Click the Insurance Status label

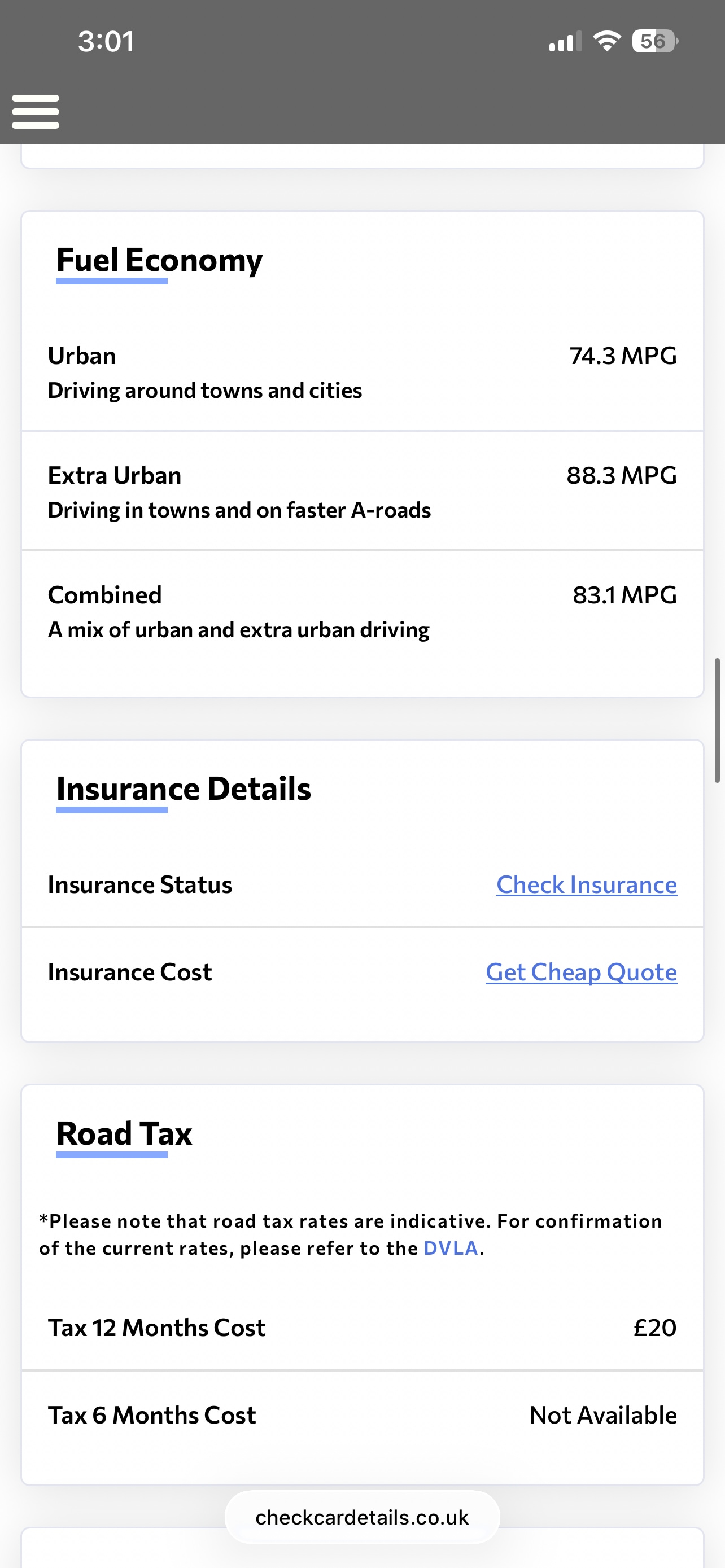pos(140,884)
